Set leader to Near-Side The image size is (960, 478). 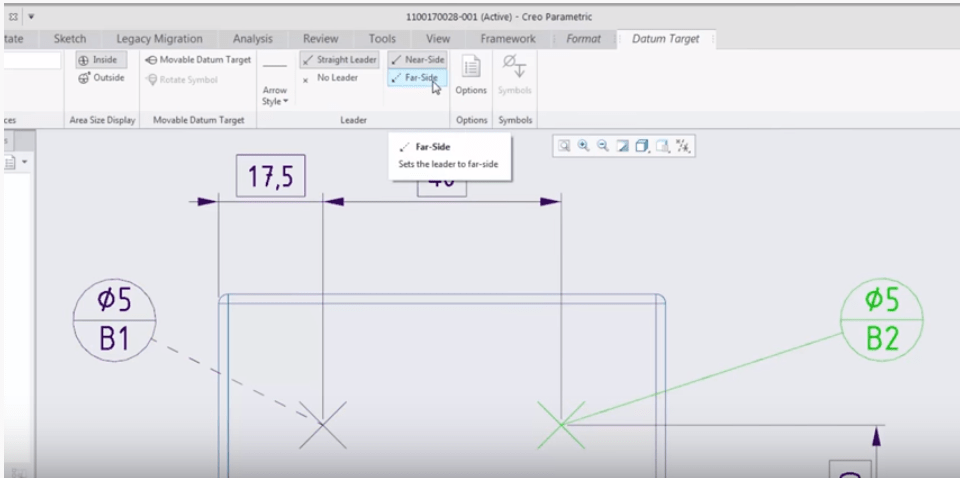point(417,60)
